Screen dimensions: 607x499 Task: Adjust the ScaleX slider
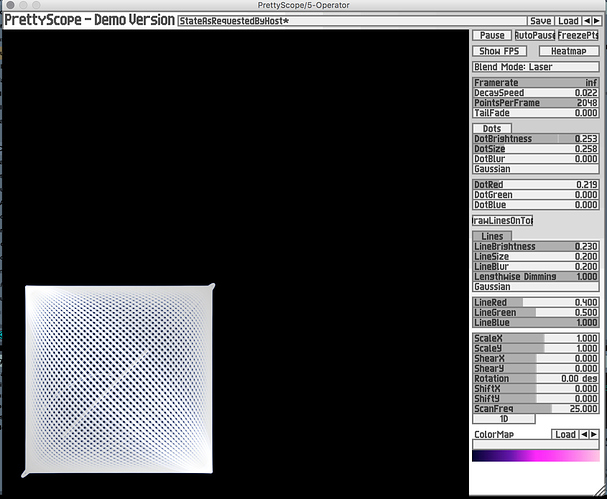536,338
